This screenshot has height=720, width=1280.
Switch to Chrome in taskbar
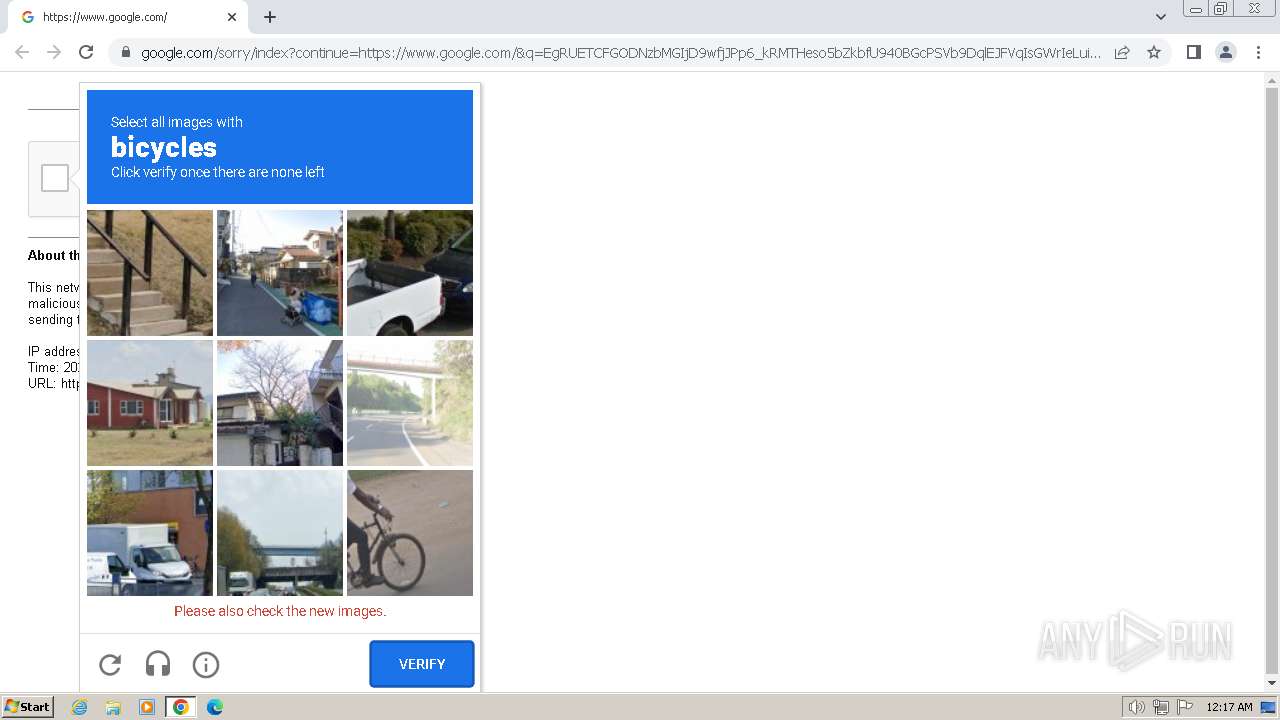[x=180, y=707]
